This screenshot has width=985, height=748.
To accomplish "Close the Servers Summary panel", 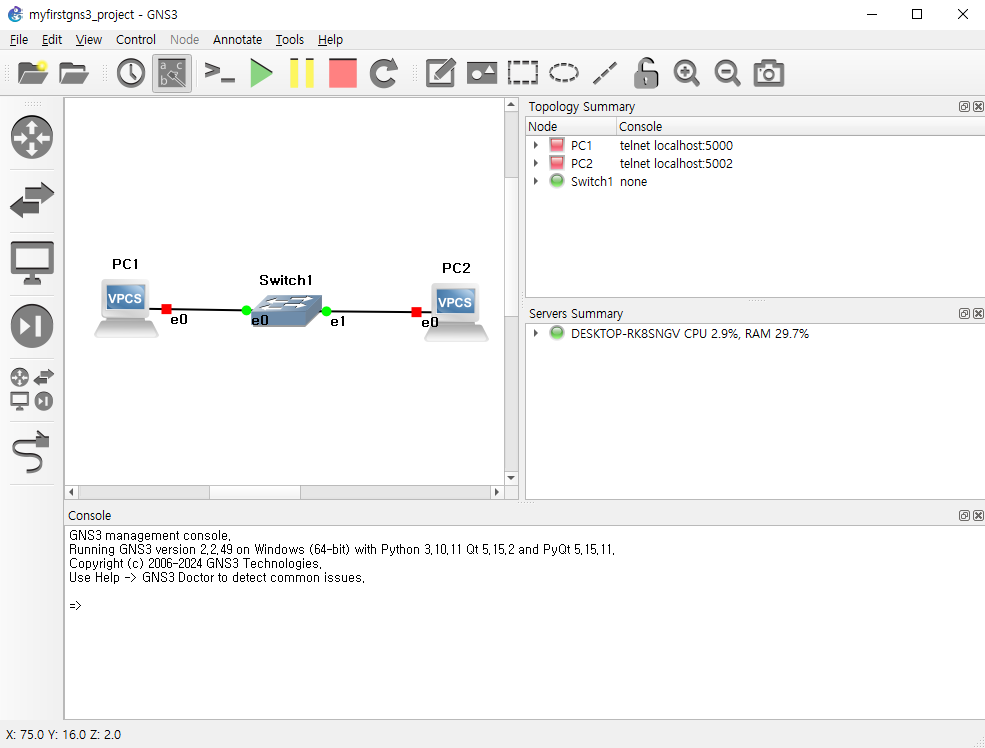I will pos(978,313).
